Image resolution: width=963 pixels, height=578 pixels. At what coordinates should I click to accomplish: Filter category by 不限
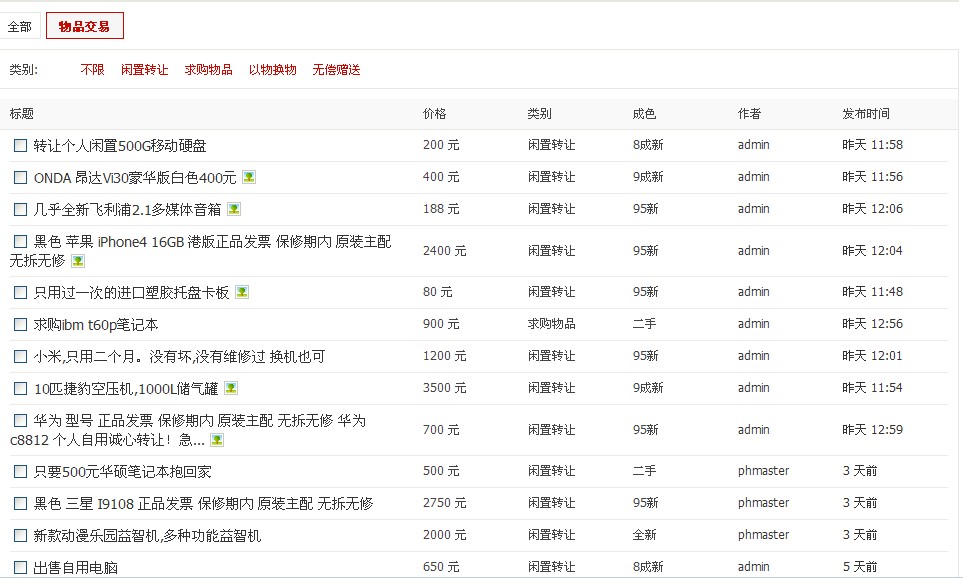[92, 69]
